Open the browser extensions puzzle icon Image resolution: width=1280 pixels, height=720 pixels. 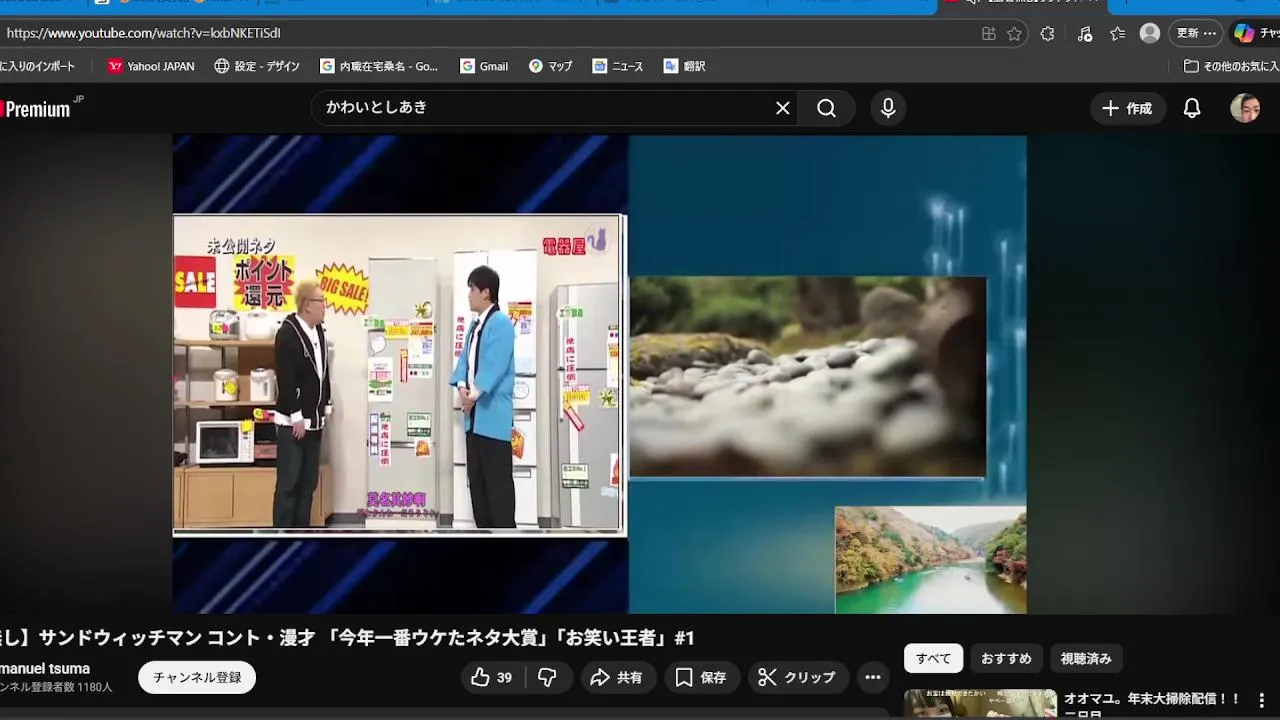(x=1047, y=34)
